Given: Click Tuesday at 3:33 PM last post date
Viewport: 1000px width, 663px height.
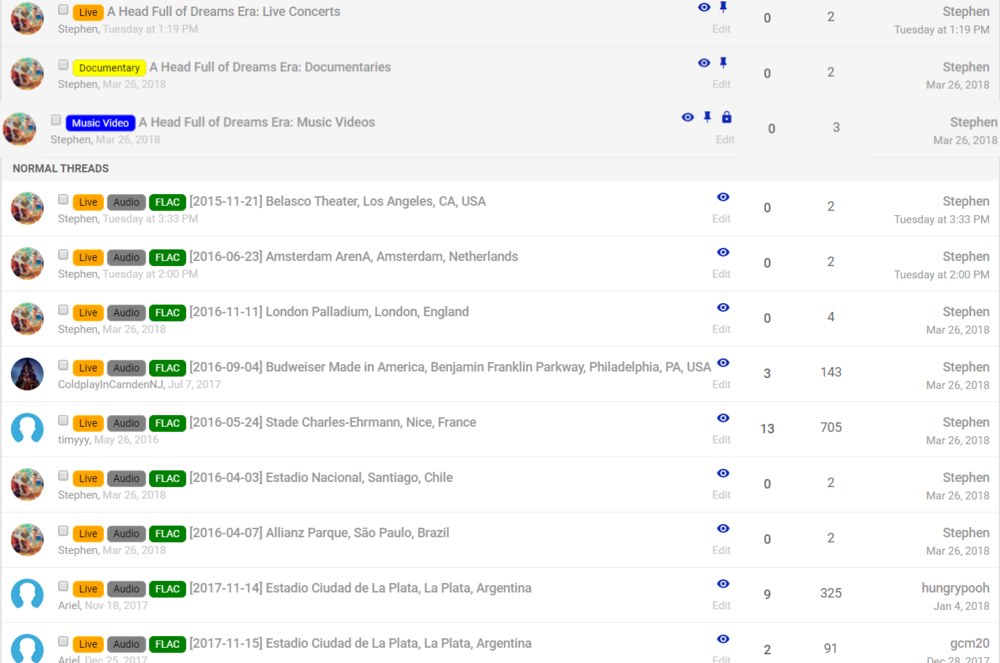Looking at the screenshot, I should click(941, 219).
